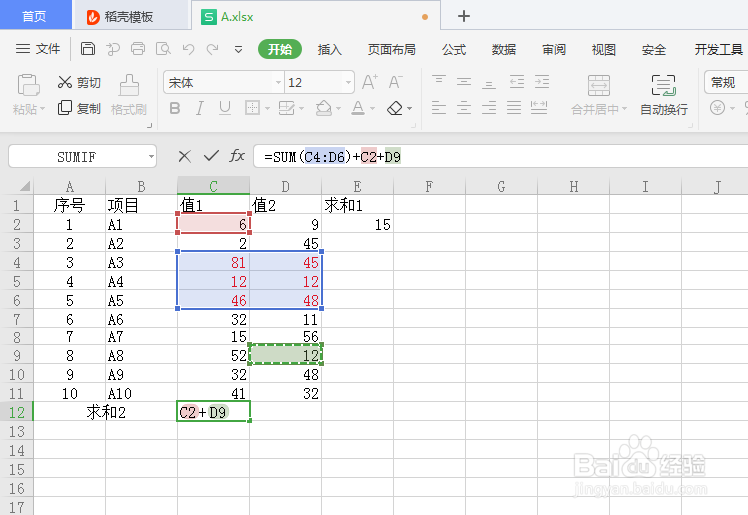Select column C header
Viewport: 748px width, 515px height.
coord(213,186)
